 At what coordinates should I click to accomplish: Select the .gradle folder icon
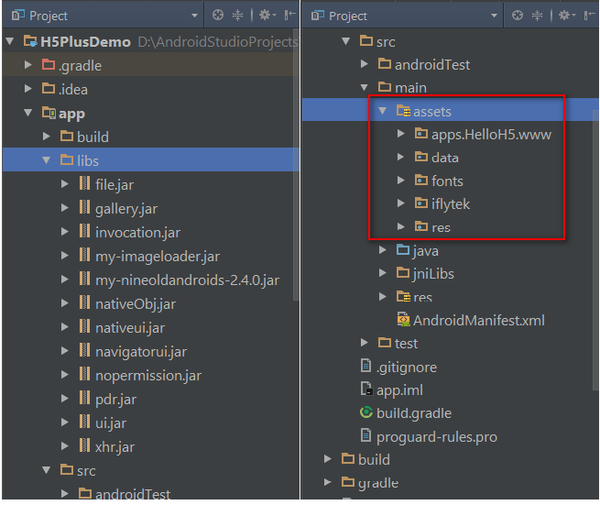(x=48, y=65)
